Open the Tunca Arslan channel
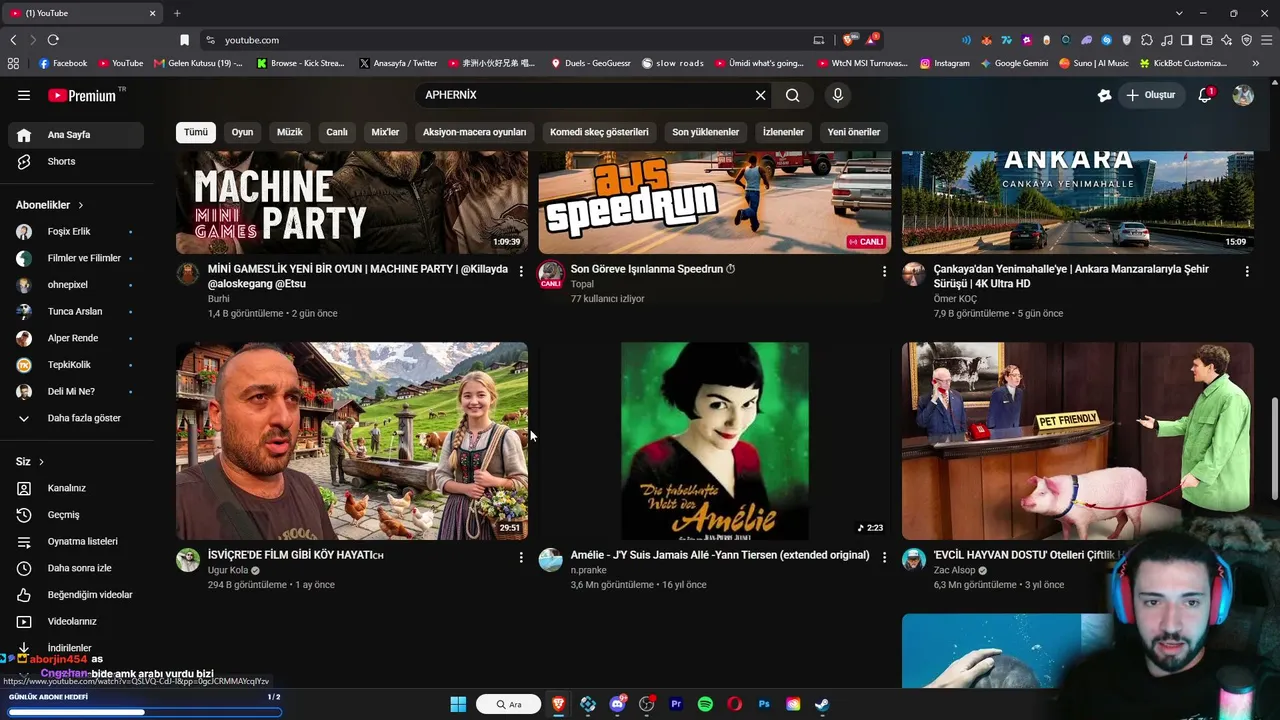Screen dimensions: 1280x720 [76, 311]
